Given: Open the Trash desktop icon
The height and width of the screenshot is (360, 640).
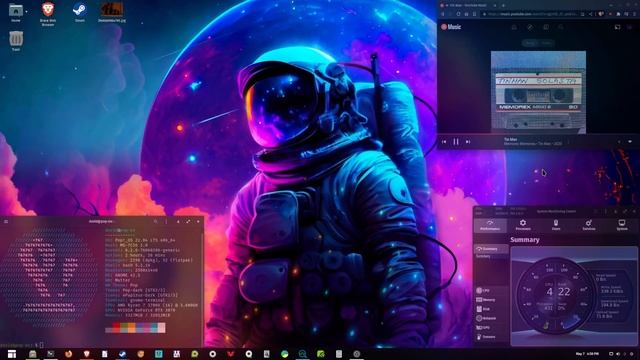Looking at the screenshot, I should (x=16, y=41).
